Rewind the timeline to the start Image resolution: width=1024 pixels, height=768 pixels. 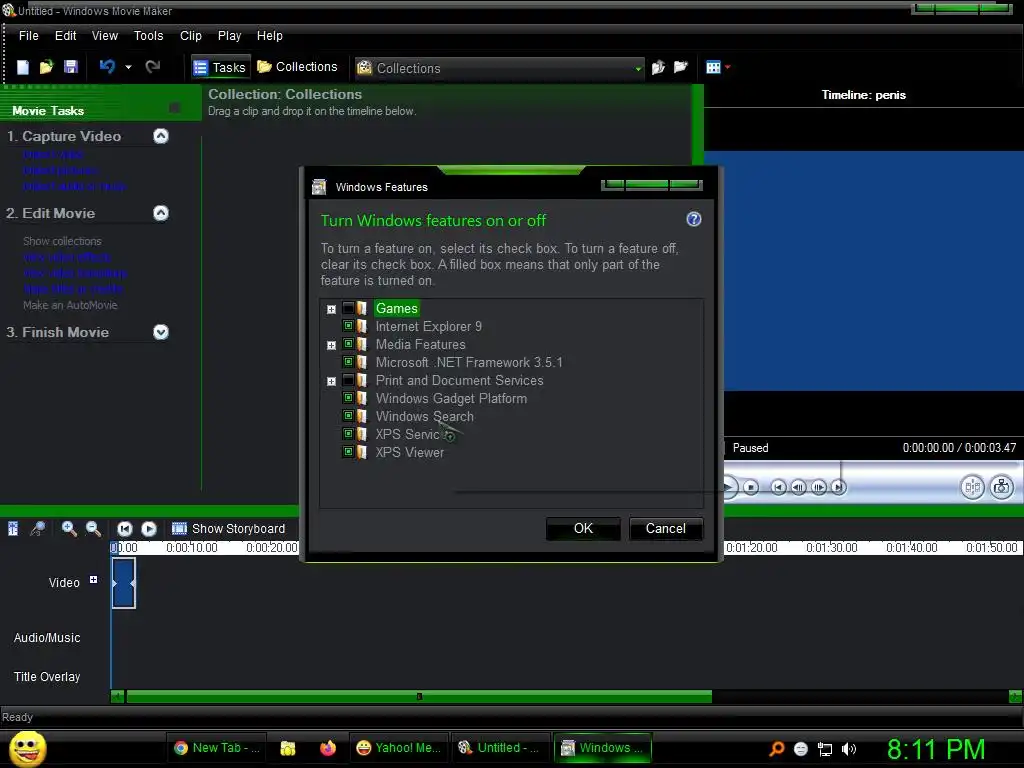click(x=125, y=528)
